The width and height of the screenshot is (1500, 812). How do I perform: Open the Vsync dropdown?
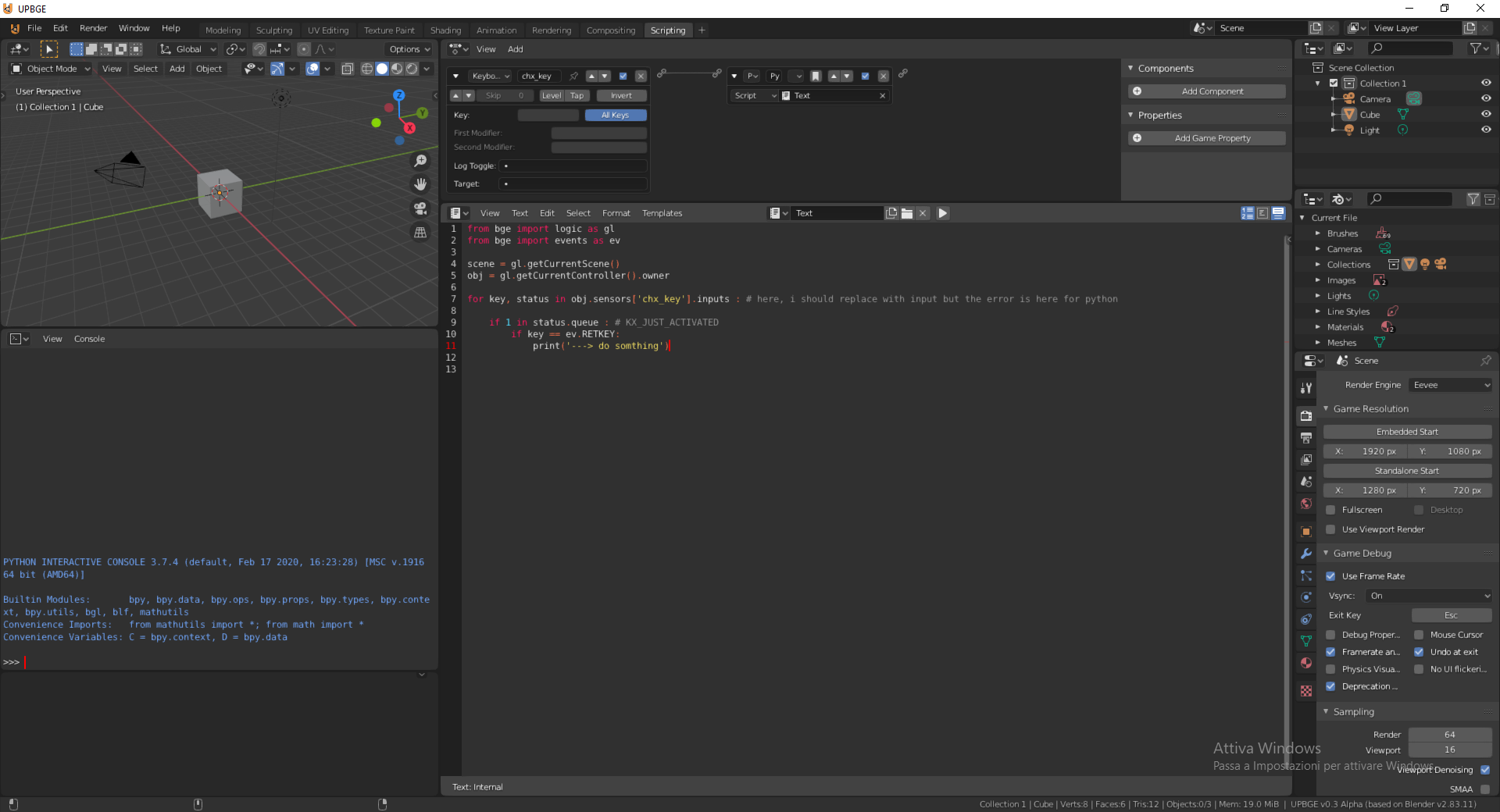coord(1429,596)
